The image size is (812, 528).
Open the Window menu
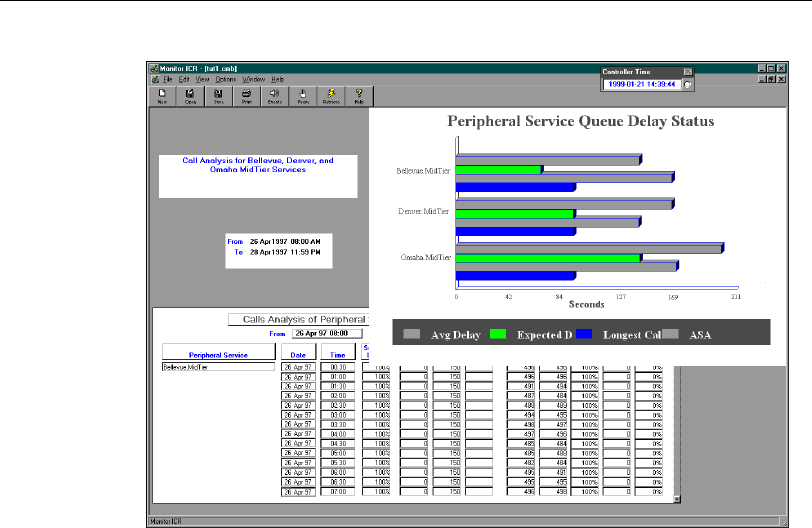pyautogui.click(x=253, y=78)
